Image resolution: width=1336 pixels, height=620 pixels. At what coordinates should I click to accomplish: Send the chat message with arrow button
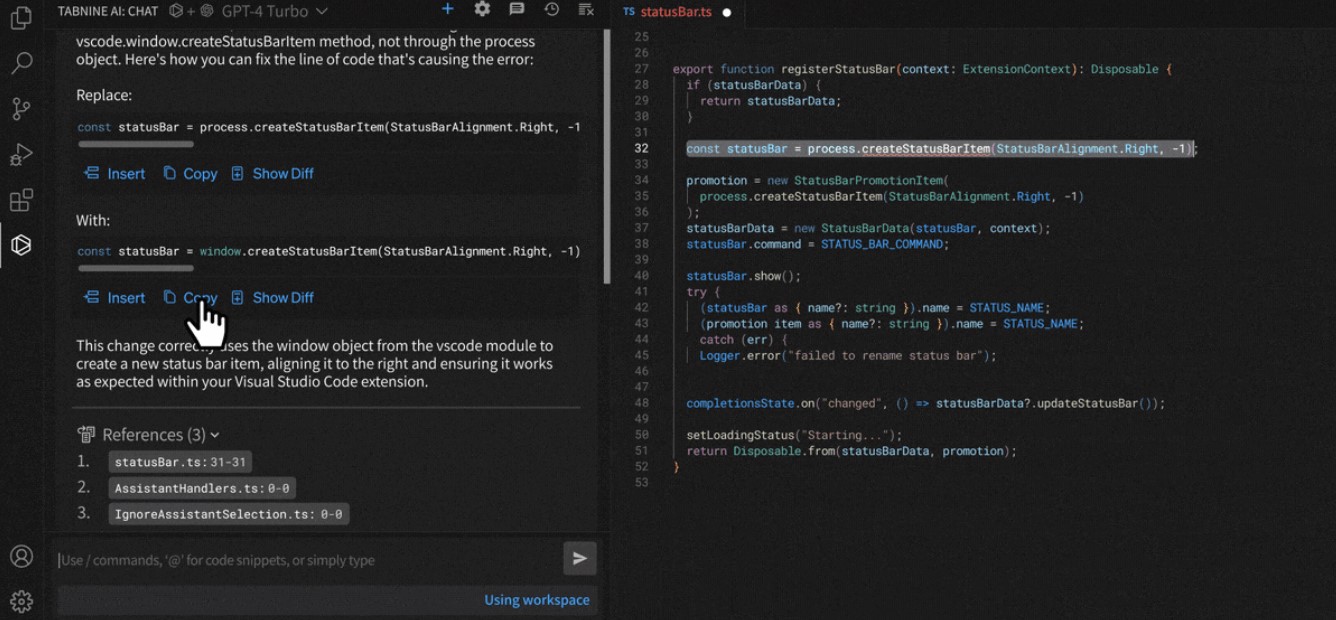[579, 559]
